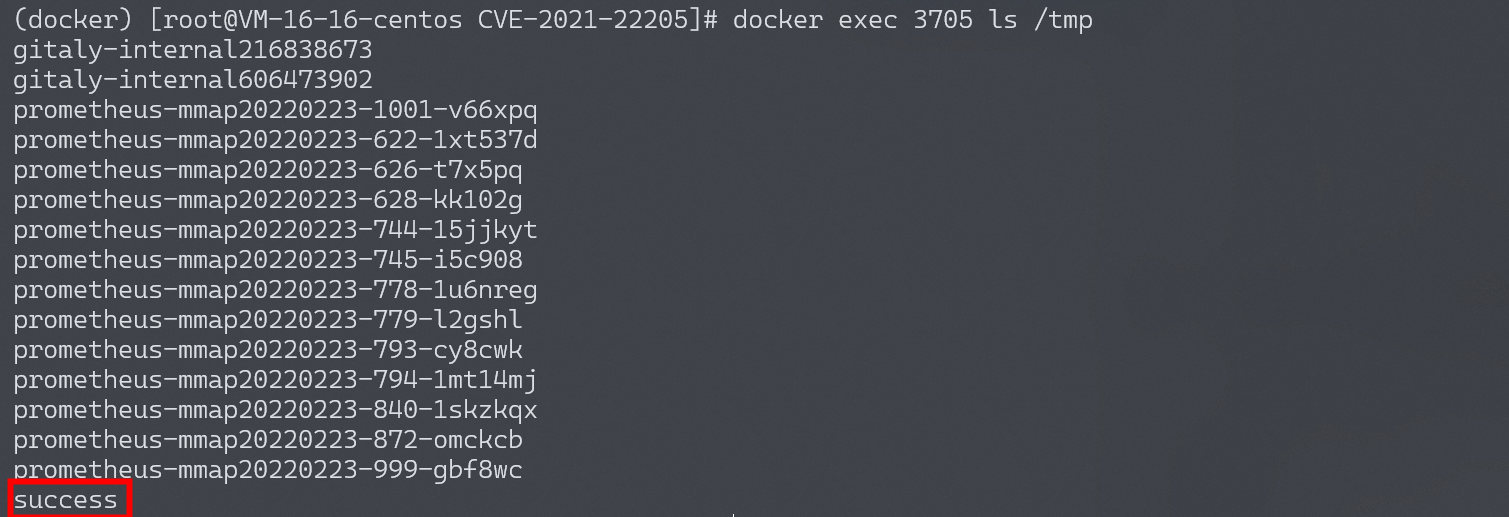Click the gitaly-internal606473902 directory entry
This screenshot has width=1509, height=517.
point(193,80)
